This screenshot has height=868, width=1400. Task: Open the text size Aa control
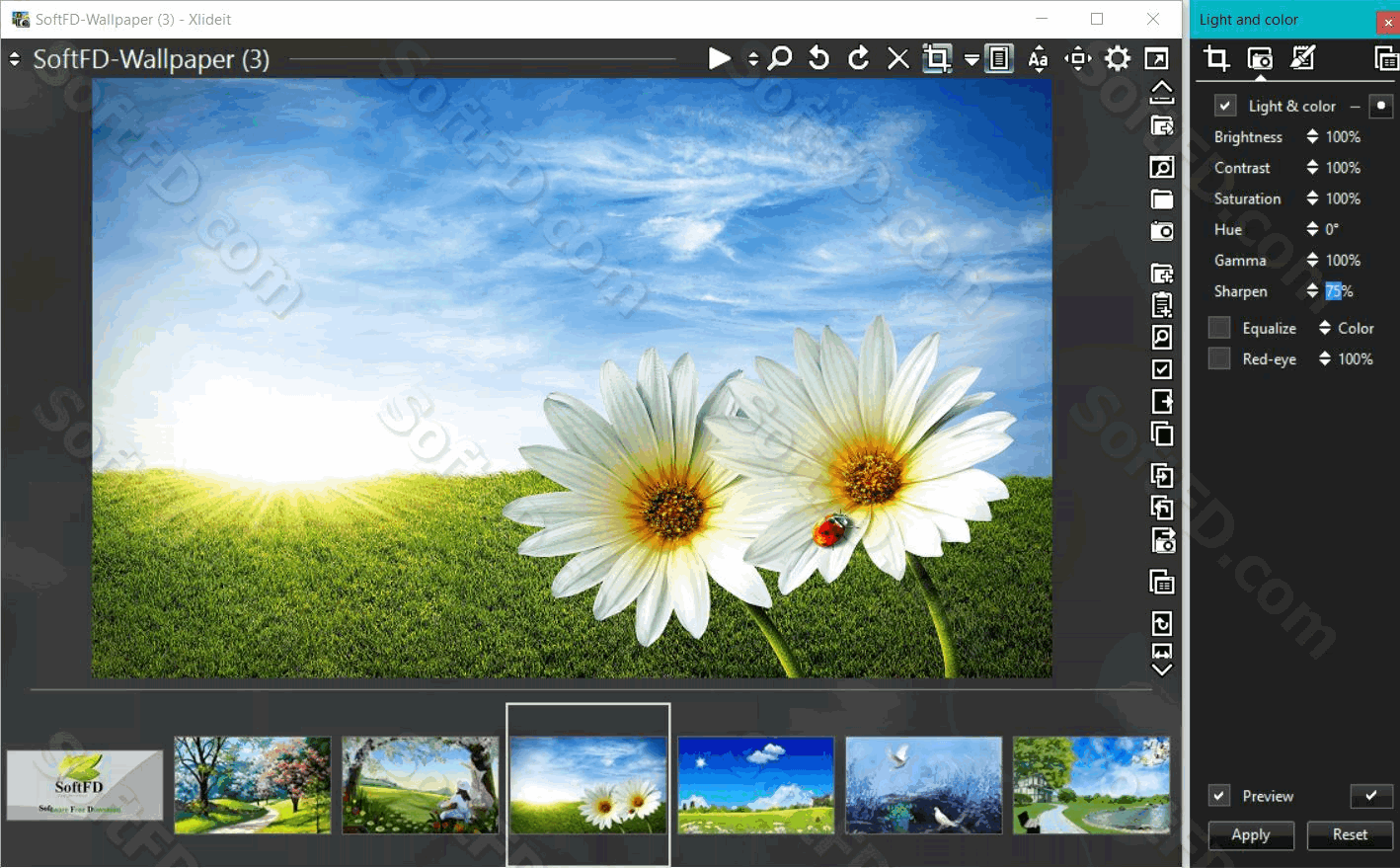[1038, 59]
